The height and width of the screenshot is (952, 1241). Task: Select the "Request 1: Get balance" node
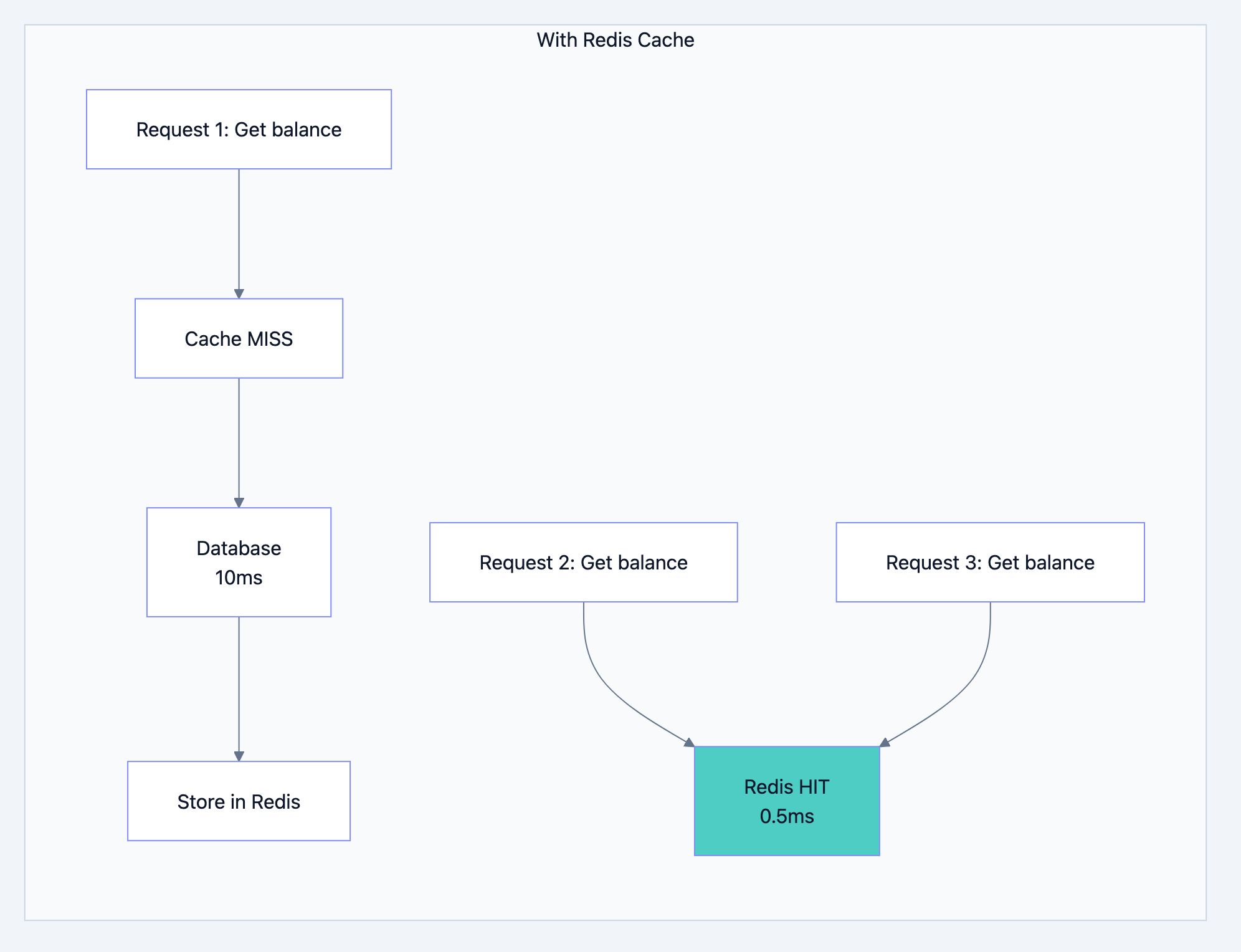[x=239, y=130]
